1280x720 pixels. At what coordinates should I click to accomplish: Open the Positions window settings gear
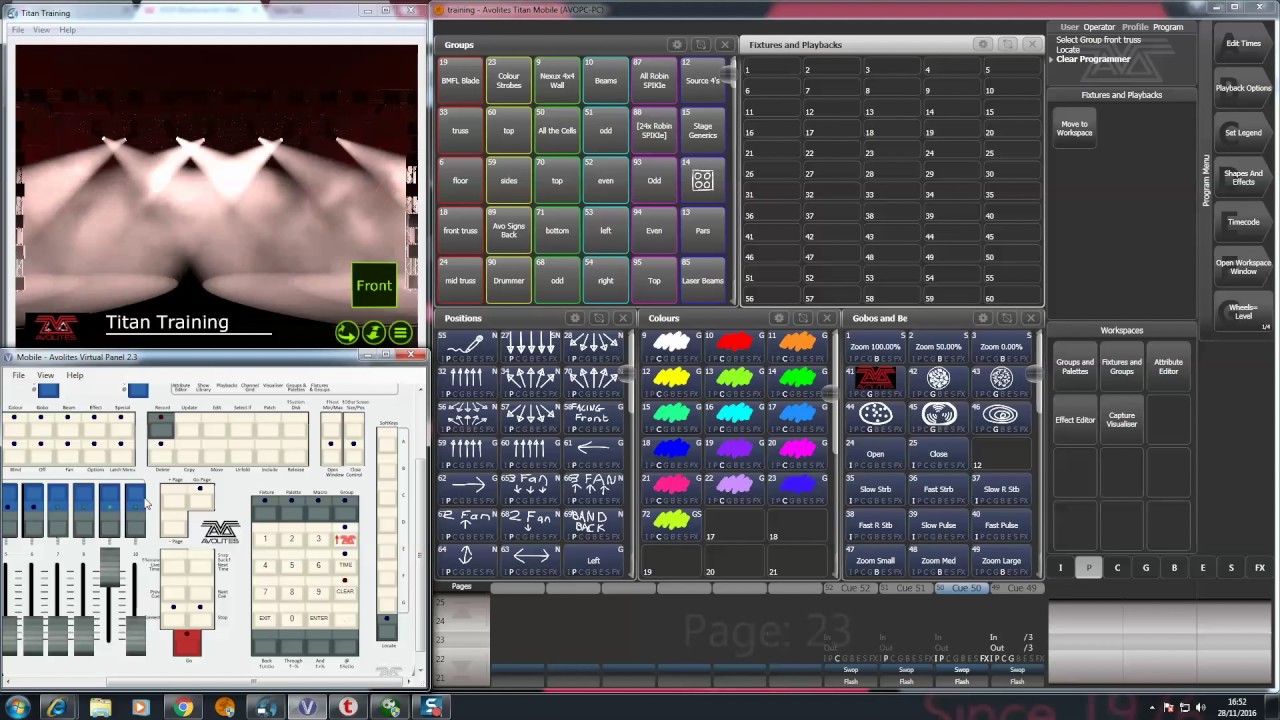575,318
